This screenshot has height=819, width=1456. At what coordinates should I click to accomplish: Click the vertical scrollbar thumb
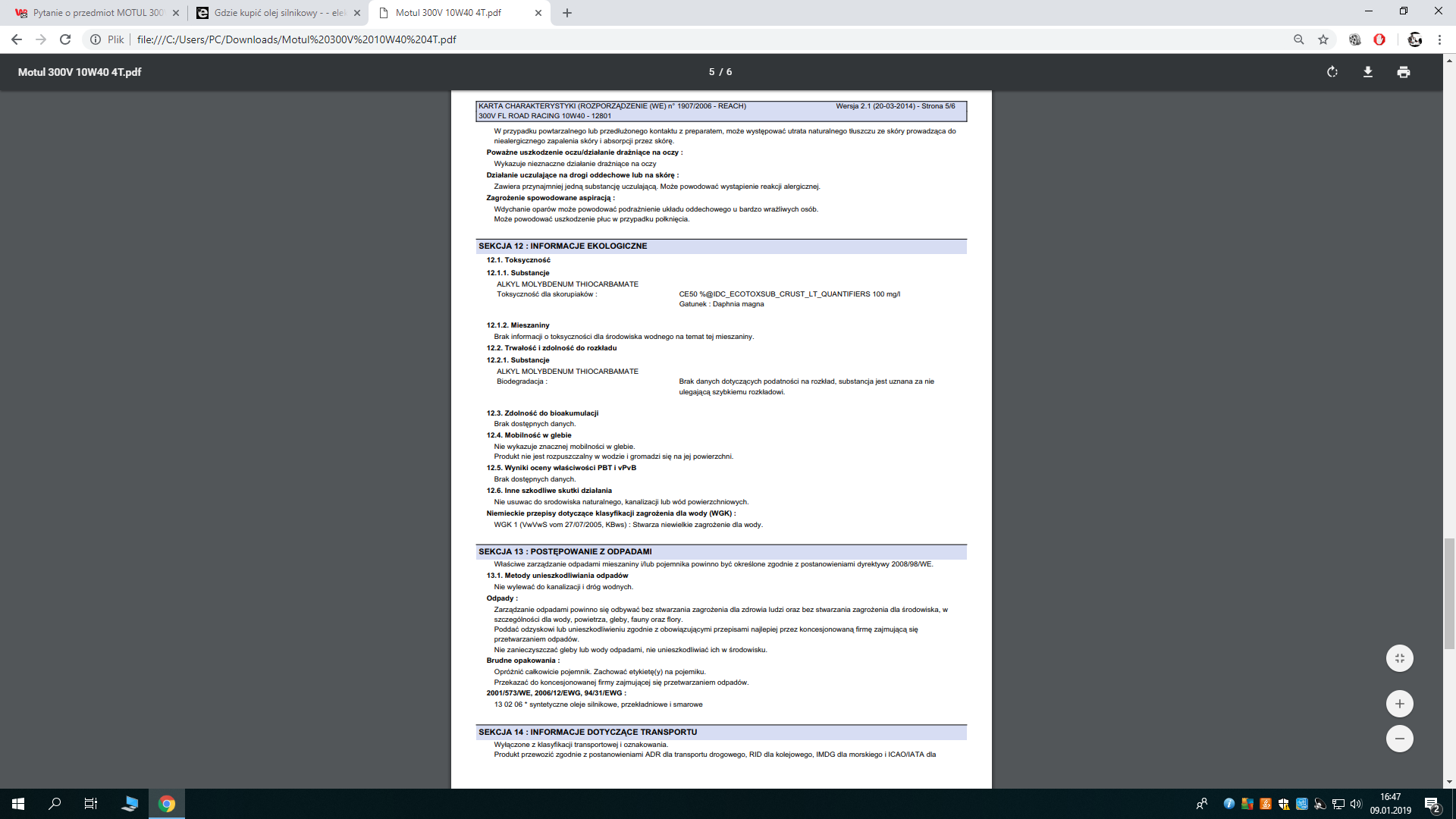(1449, 593)
